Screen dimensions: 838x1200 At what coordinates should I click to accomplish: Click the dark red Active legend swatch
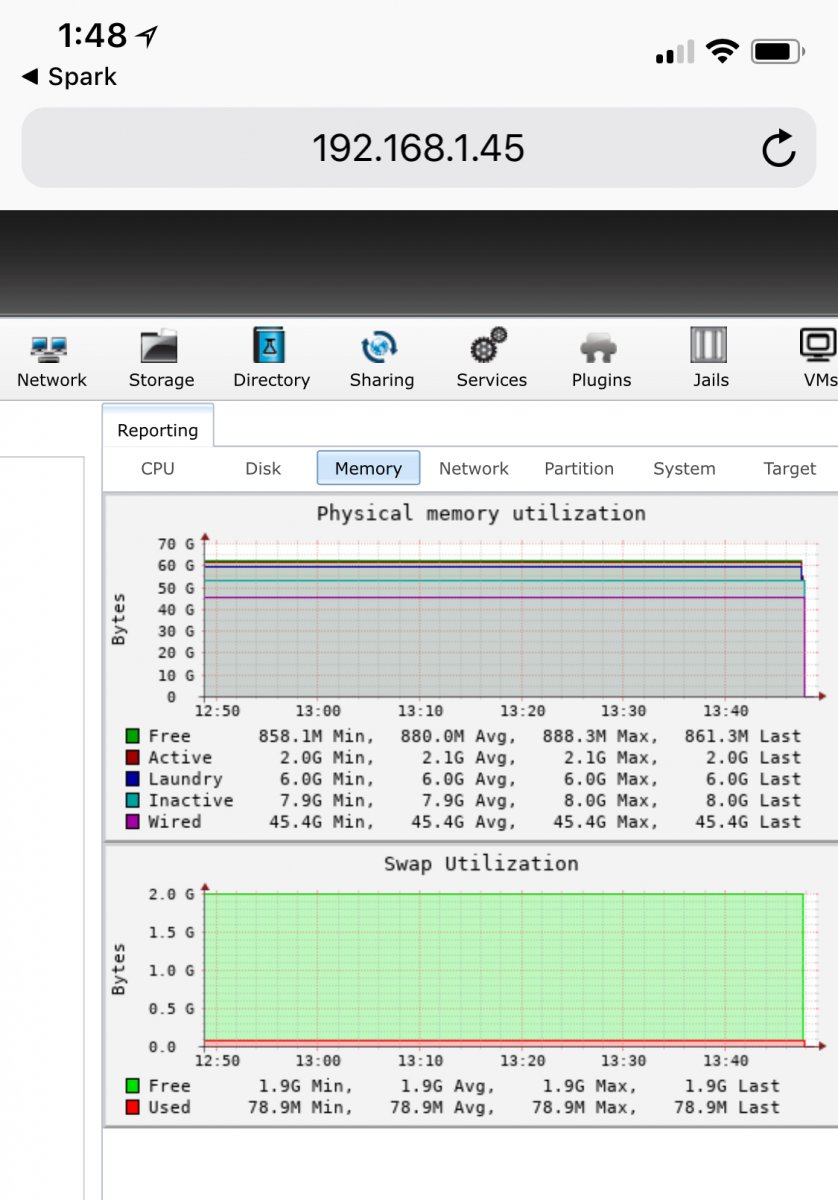pos(132,758)
